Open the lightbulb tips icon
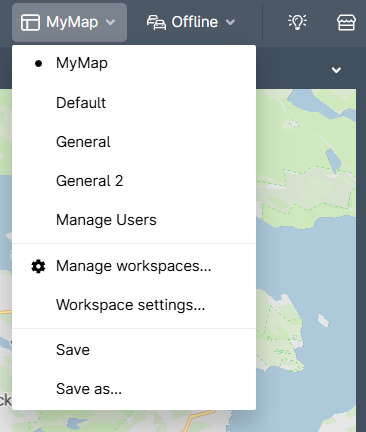The image size is (366, 432). click(297, 22)
